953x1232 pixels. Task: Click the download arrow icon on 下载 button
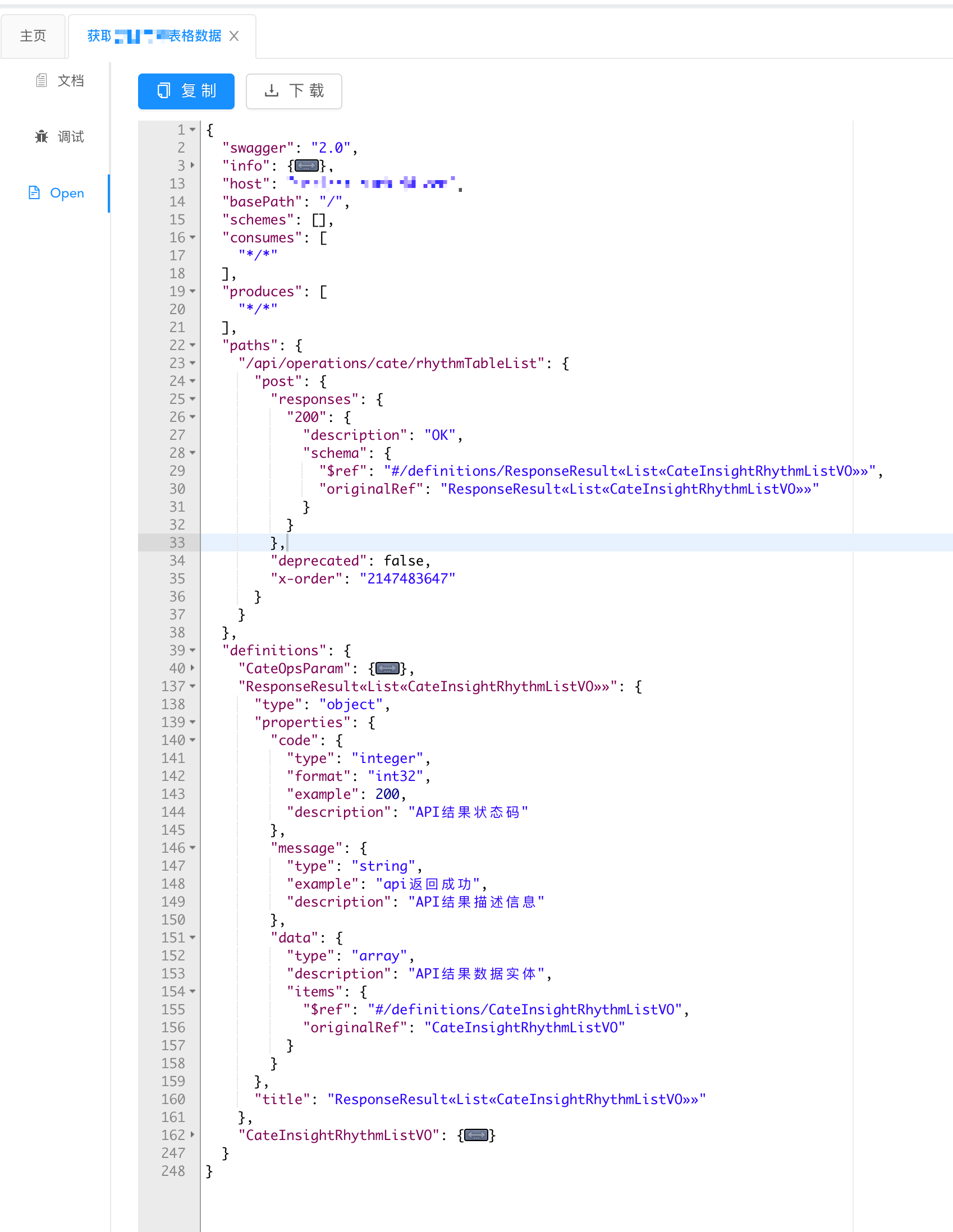coord(271,91)
